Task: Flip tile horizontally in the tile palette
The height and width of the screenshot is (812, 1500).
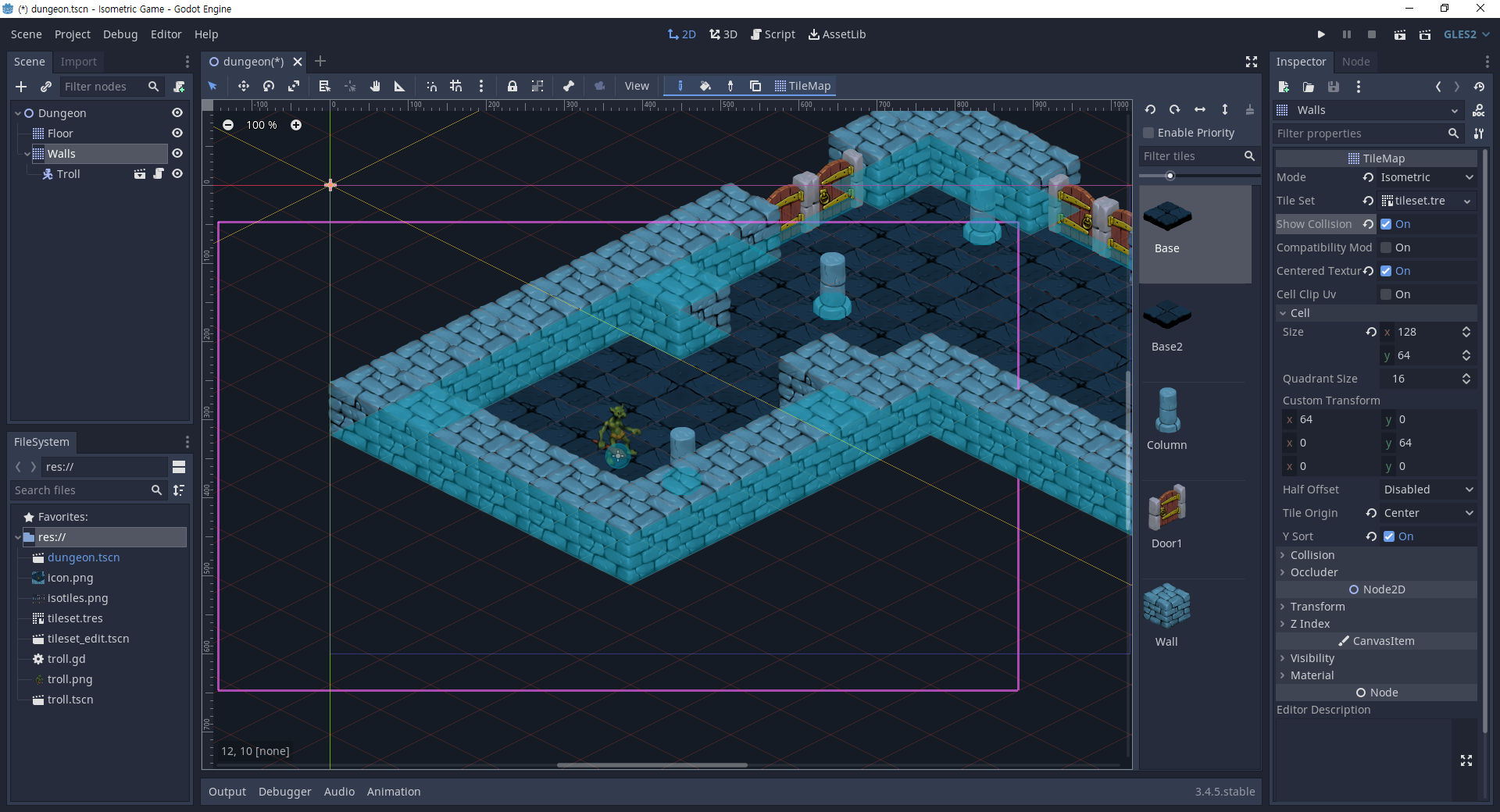Action: point(1200,109)
